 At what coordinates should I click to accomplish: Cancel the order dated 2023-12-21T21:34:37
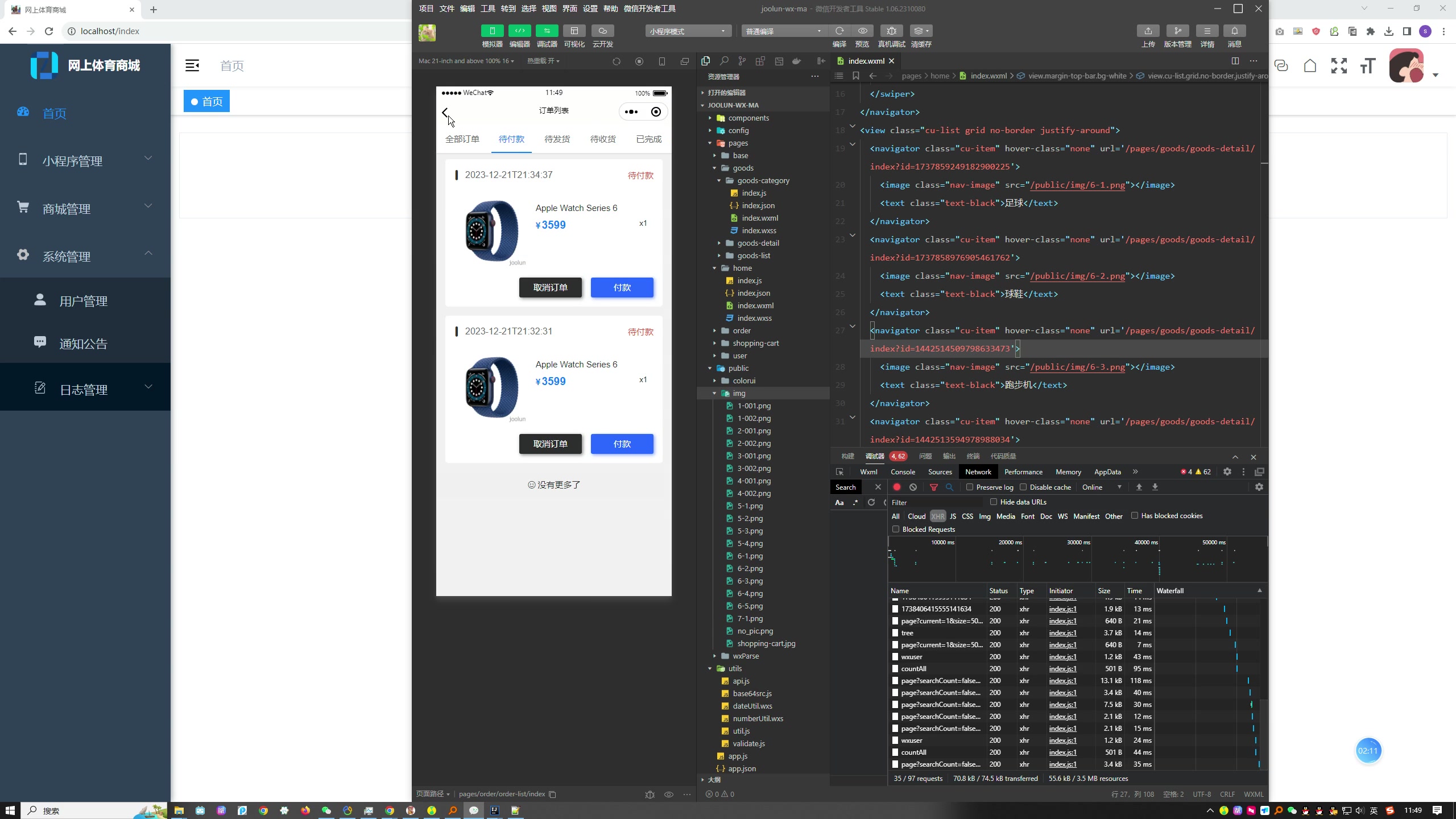point(551,287)
